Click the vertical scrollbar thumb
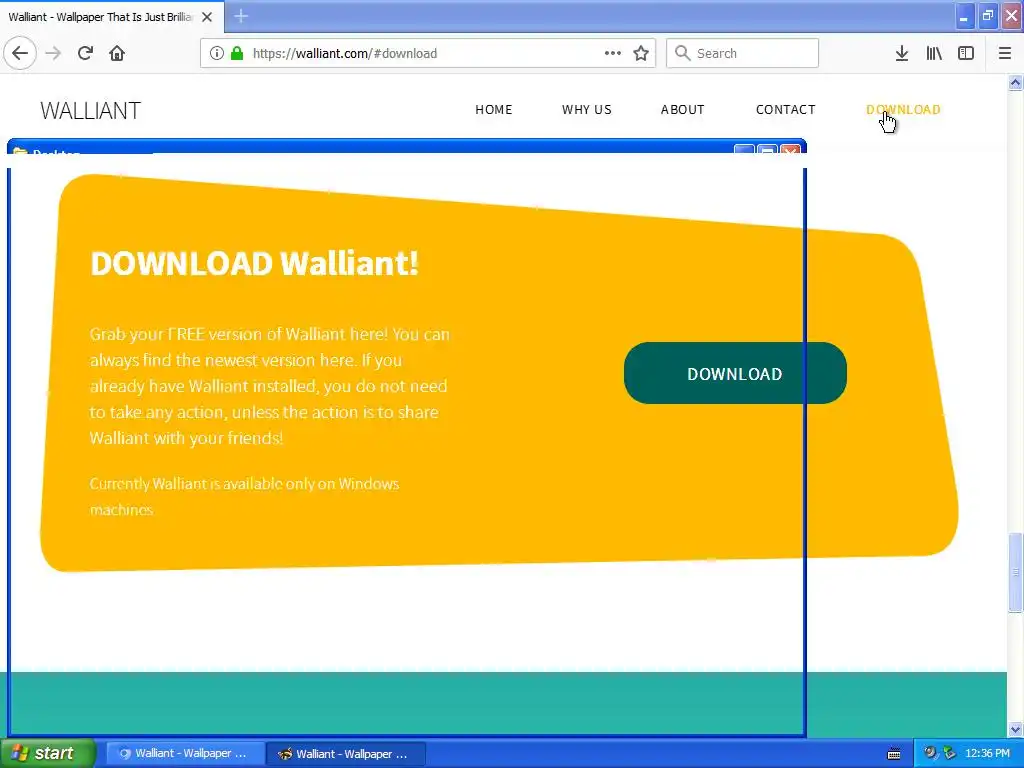This screenshot has width=1024, height=768. pyautogui.click(x=1015, y=573)
